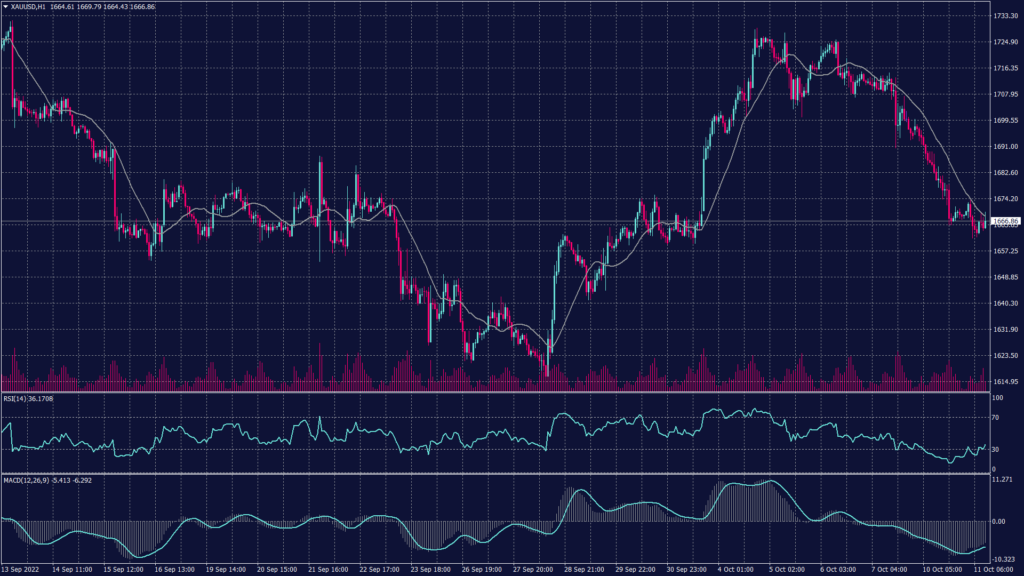The image size is (1024, 576).
Task: Select the 13 Sep 2022 time label
Action: point(22,568)
